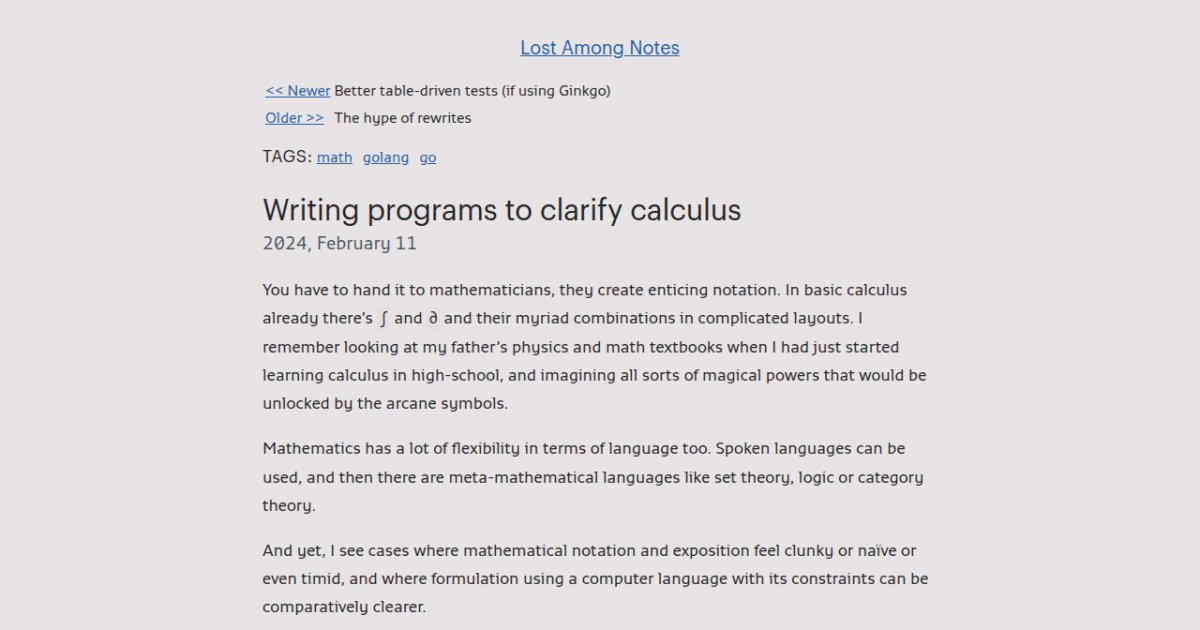Screen dimensions: 1200x630
Task: Select the article title Writing programs to clarify calculus
Action: point(501,210)
